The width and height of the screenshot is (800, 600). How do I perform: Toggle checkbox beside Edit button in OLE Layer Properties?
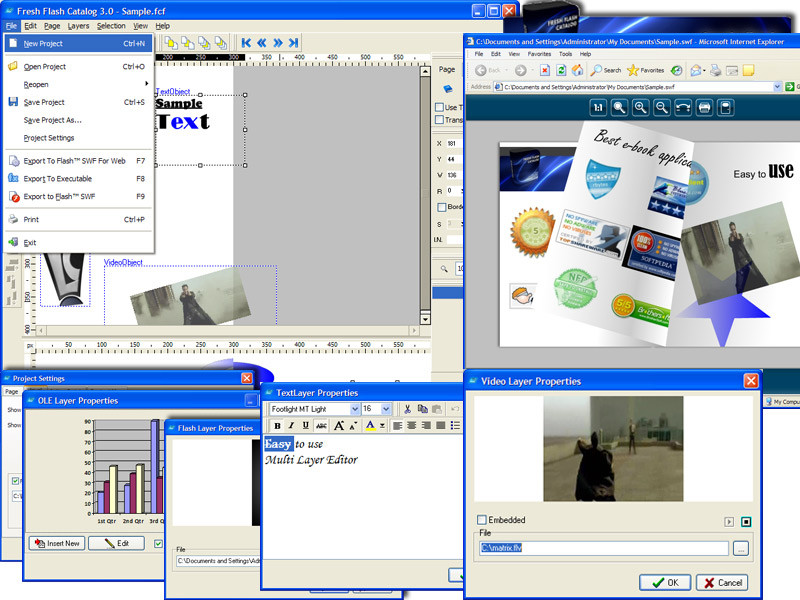coord(158,544)
